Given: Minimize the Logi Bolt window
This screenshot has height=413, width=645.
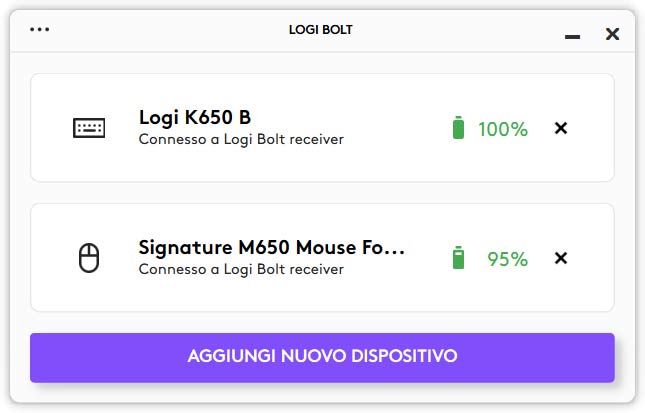Looking at the screenshot, I should [572, 35].
